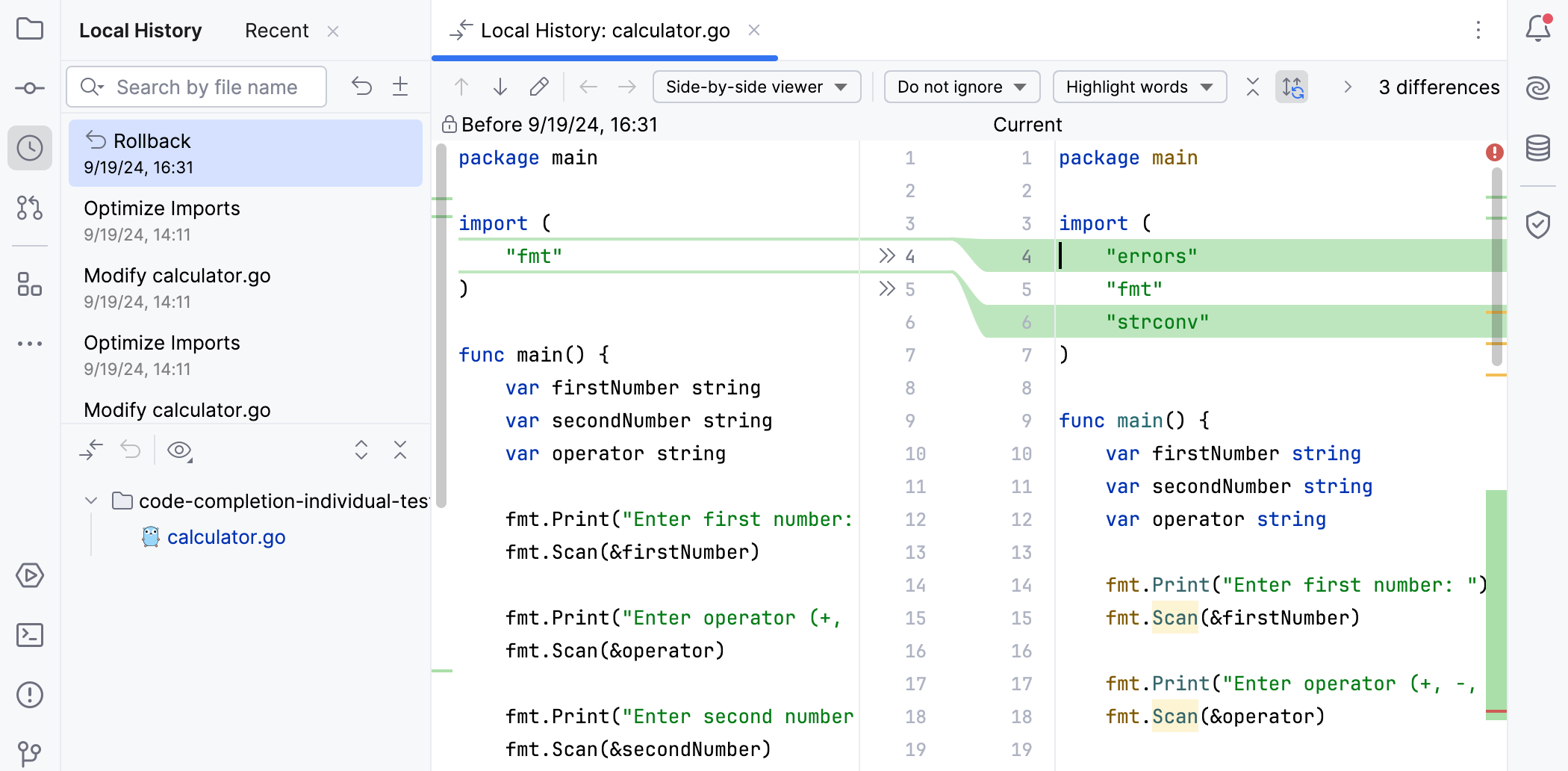Open calculator.go in the file tree
This screenshot has width=1568, height=771.
(x=225, y=537)
